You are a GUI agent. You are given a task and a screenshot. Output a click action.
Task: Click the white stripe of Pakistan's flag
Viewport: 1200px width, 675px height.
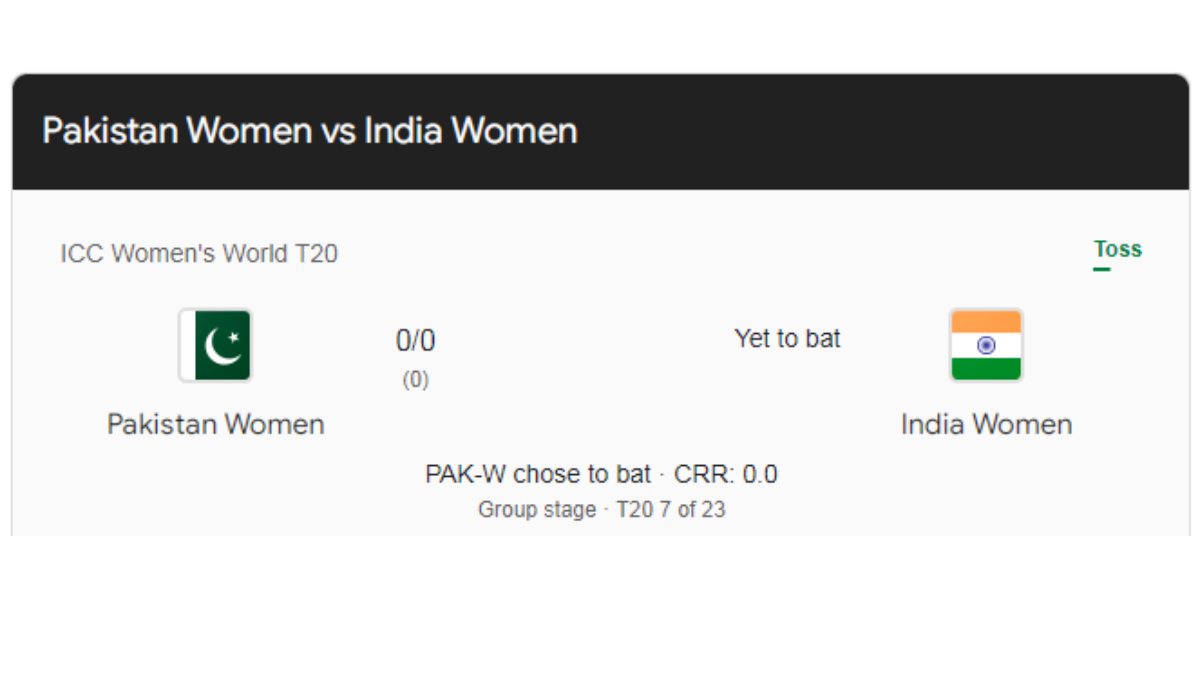(188, 345)
